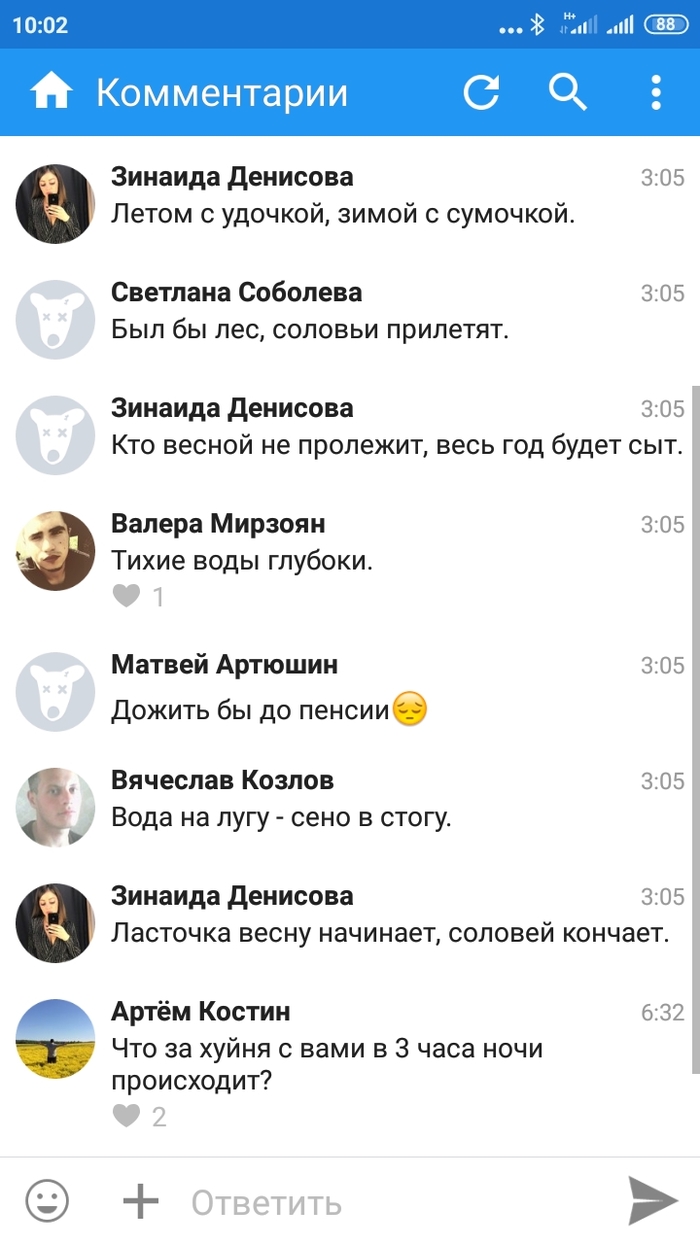Open Артём Костин's profile avatar
Image resolution: width=700 pixels, height=1244 pixels.
pyautogui.click(x=56, y=1038)
